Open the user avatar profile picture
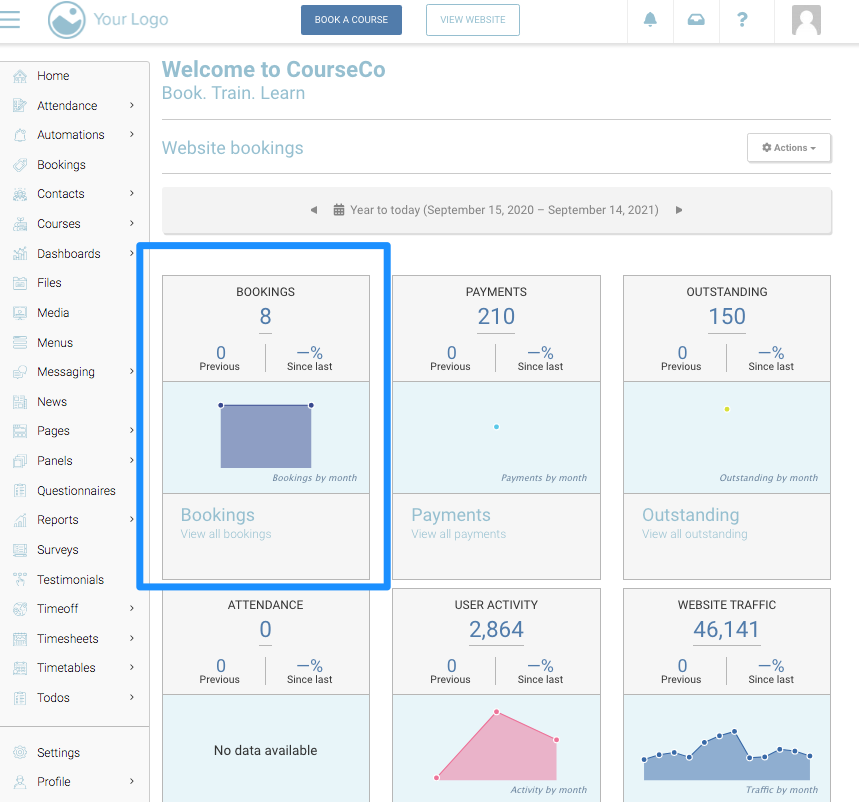 coord(806,20)
